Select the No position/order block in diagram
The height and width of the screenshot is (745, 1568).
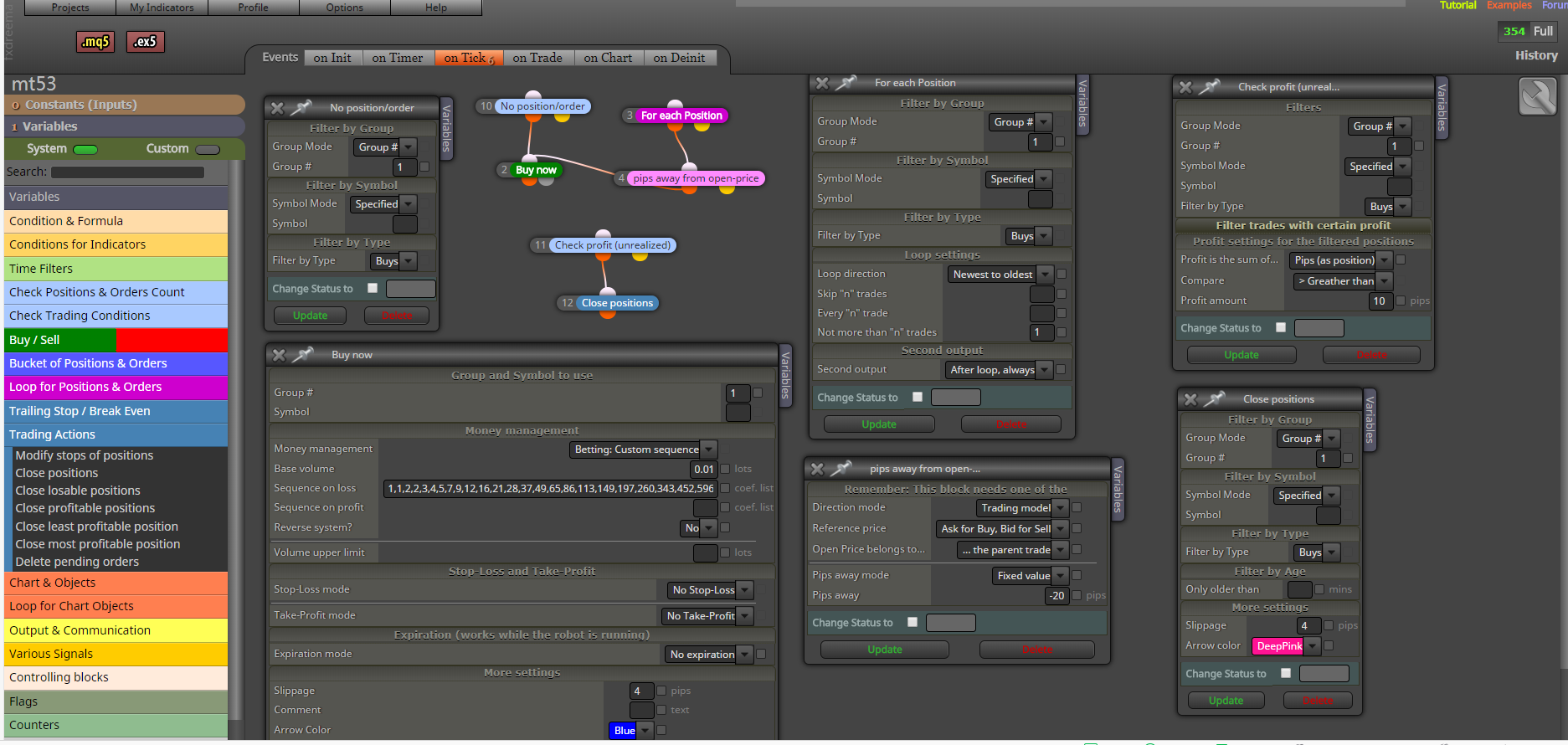pyautogui.click(x=542, y=106)
